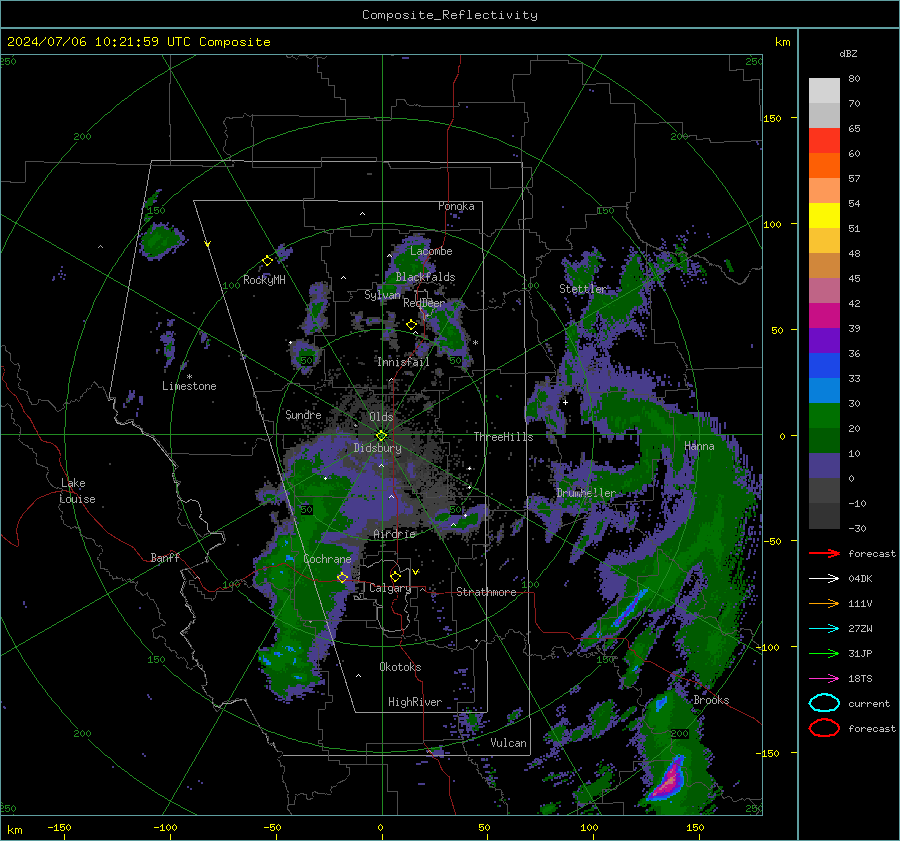Click the magenta 18TS arrow icon
This screenshot has height=841, width=900.
point(824,679)
